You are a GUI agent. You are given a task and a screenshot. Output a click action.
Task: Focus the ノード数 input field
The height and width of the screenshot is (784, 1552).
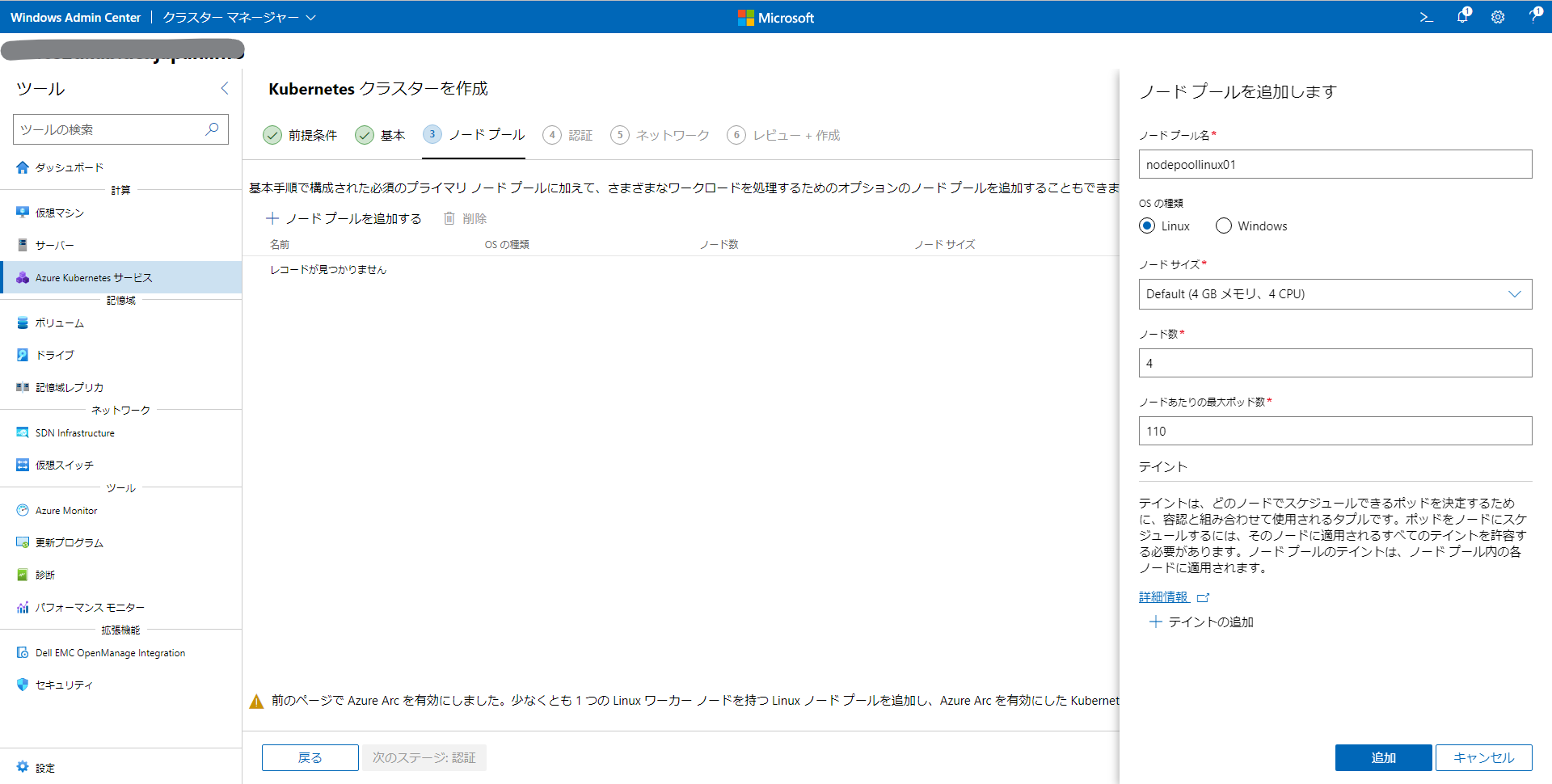click(x=1335, y=363)
